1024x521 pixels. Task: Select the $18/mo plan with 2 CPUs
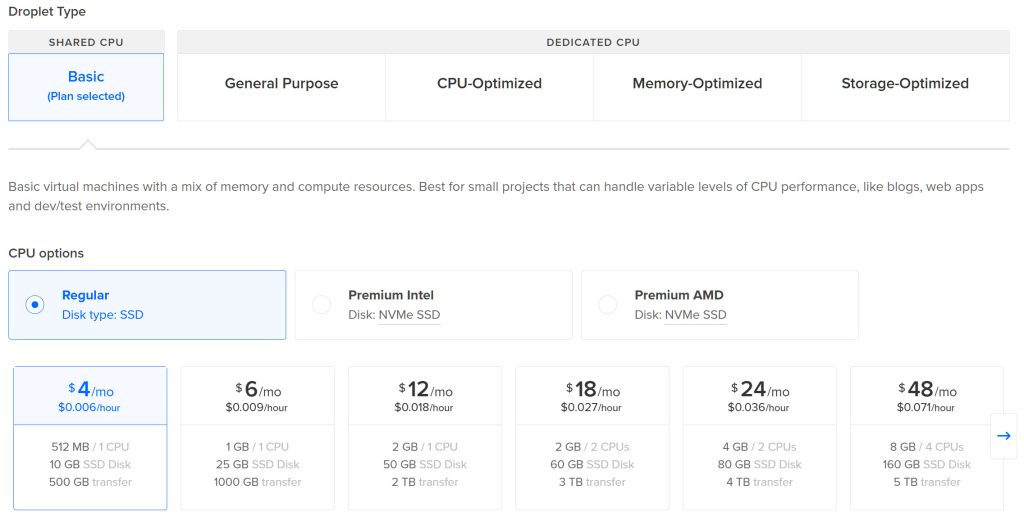coord(592,438)
